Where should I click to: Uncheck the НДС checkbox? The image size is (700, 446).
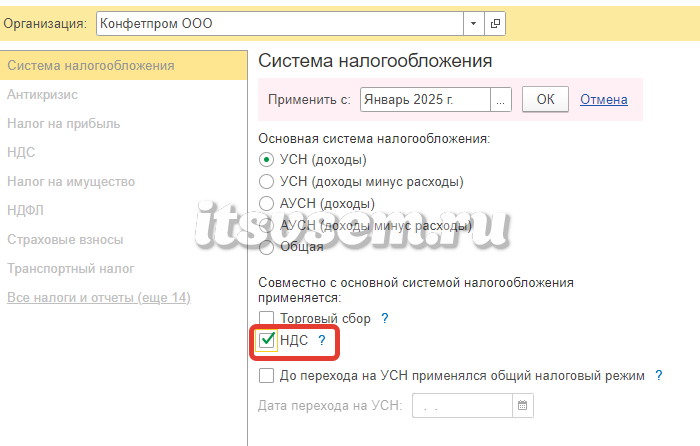click(x=267, y=340)
